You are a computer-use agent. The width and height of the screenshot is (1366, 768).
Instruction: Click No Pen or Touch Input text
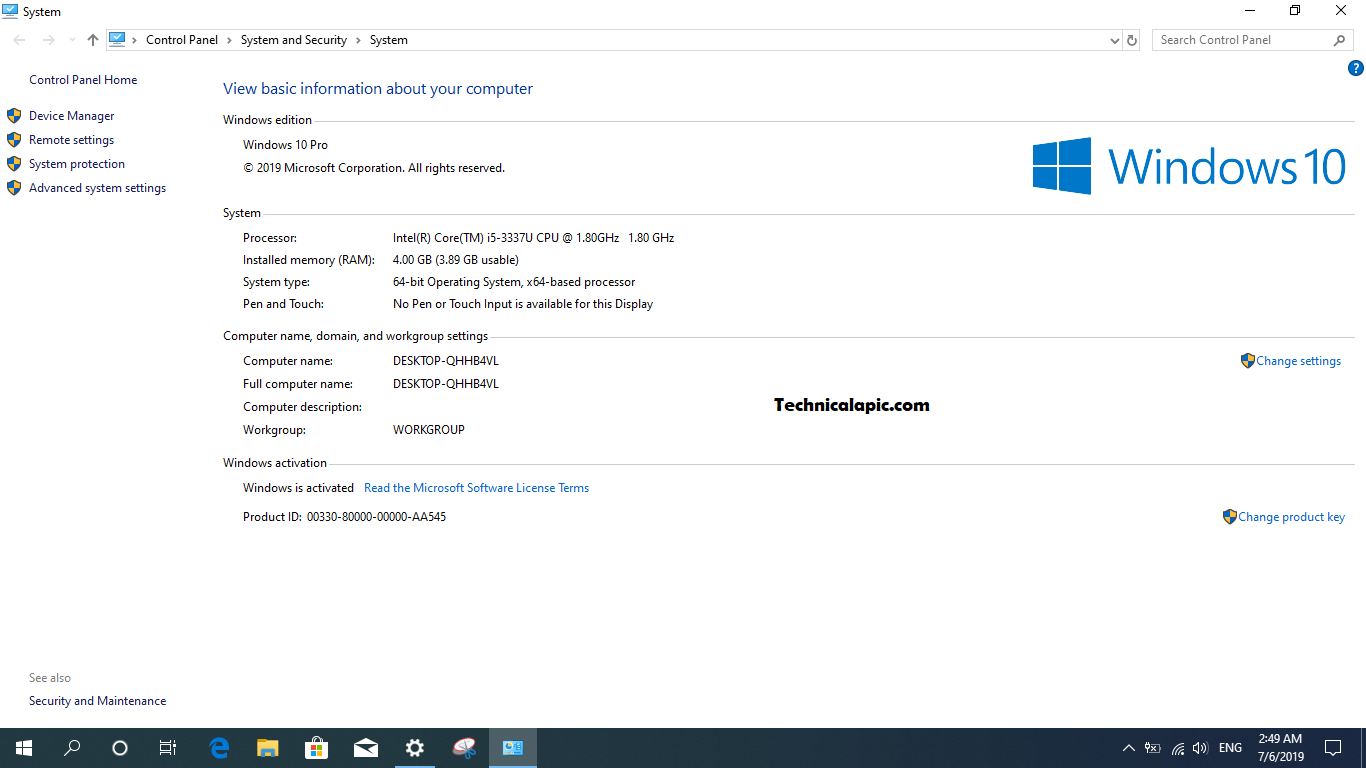(x=523, y=304)
